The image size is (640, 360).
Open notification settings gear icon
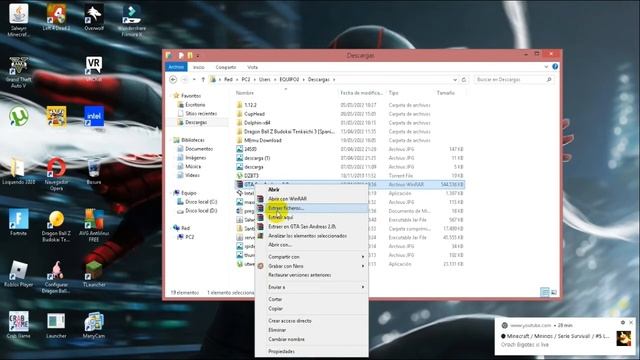[623, 322]
